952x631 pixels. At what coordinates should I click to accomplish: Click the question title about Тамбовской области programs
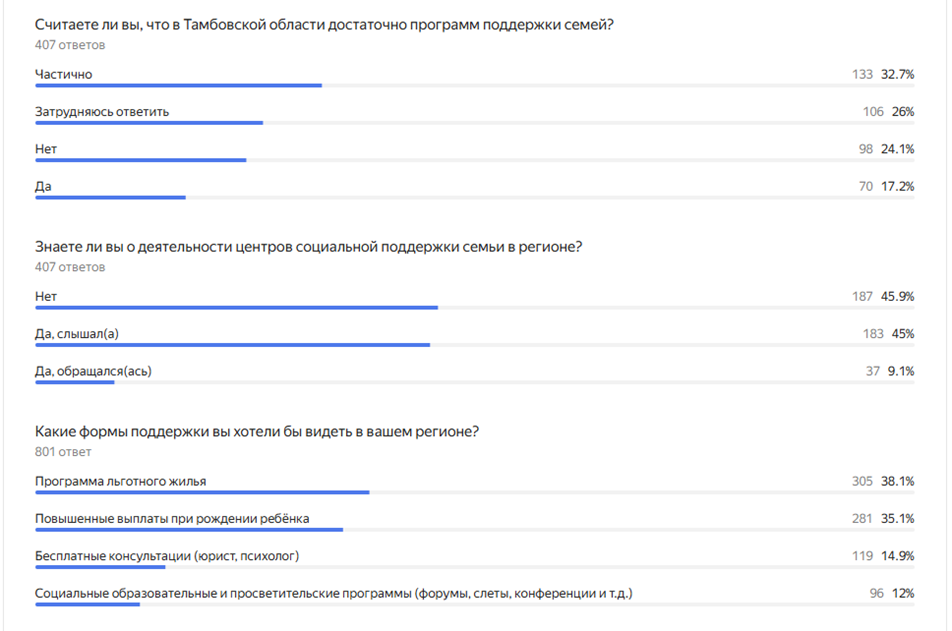(x=324, y=25)
